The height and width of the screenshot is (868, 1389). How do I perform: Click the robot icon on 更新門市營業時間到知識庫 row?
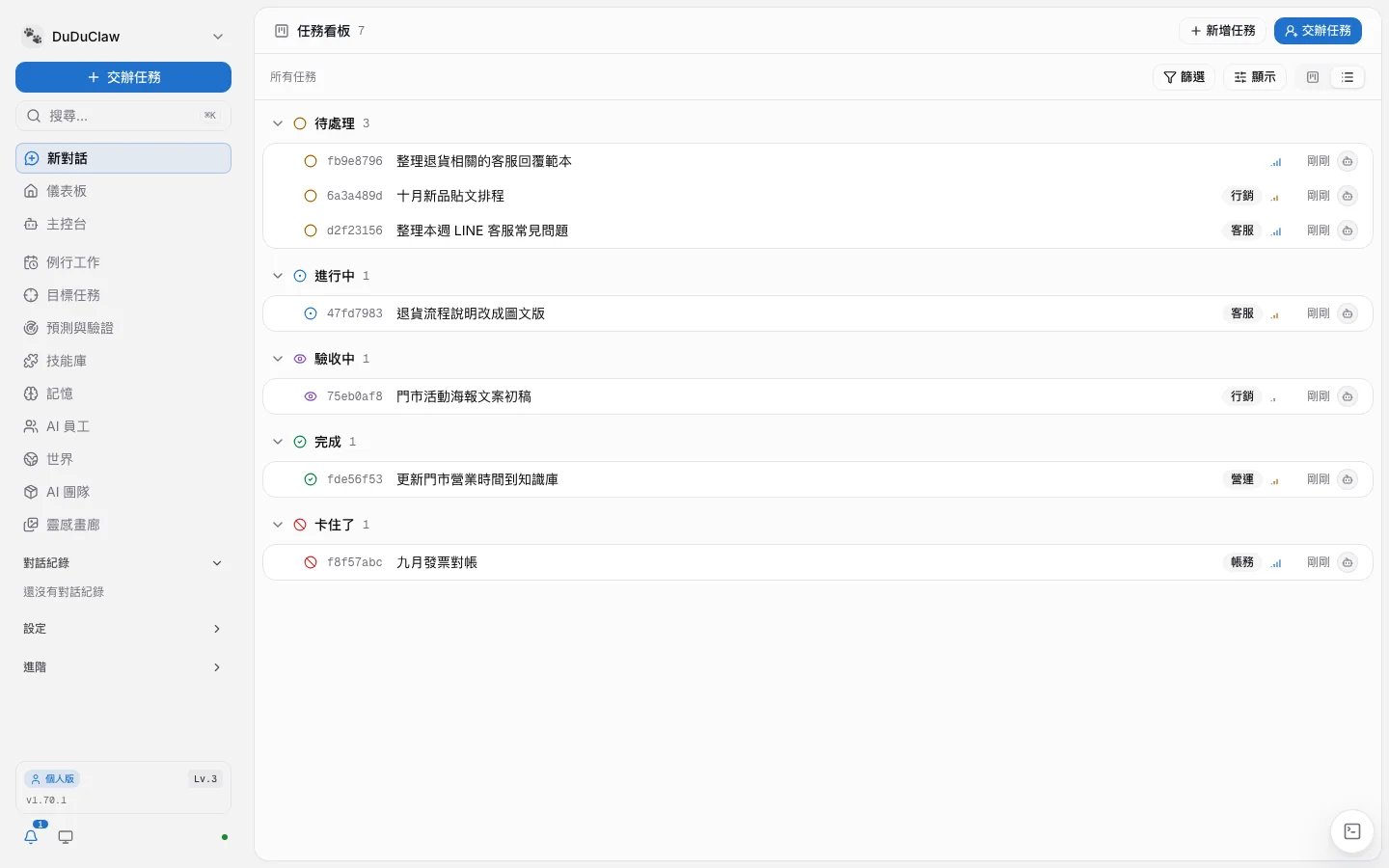(1348, 479)
